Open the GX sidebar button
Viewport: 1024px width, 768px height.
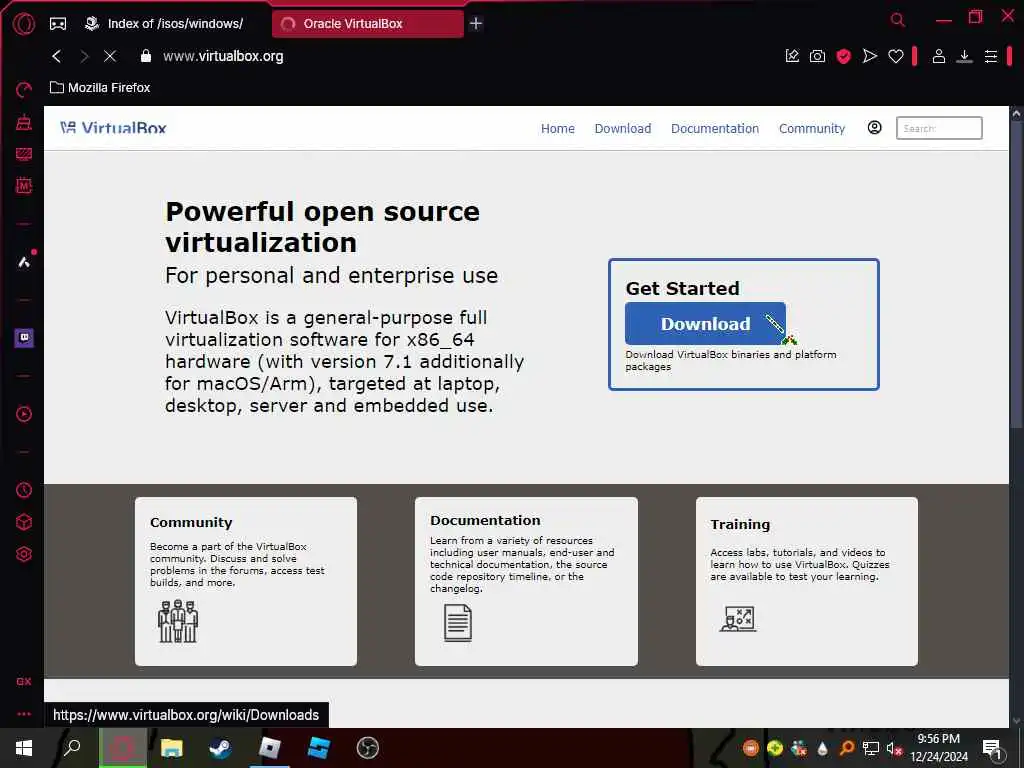pyautogui.click(x=24, y=681)
